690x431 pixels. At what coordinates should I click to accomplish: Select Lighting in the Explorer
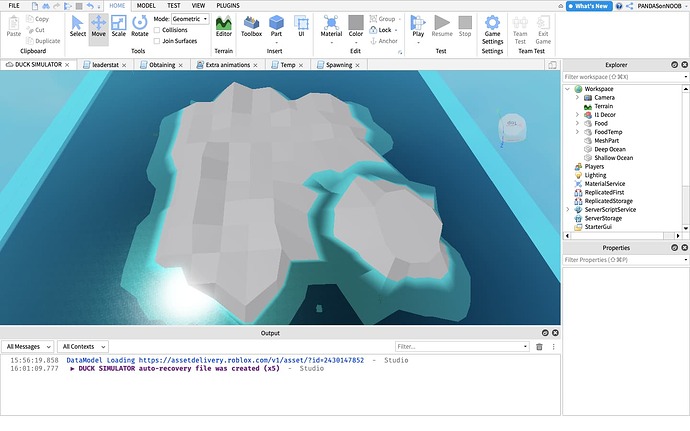[x=595, y=175]
